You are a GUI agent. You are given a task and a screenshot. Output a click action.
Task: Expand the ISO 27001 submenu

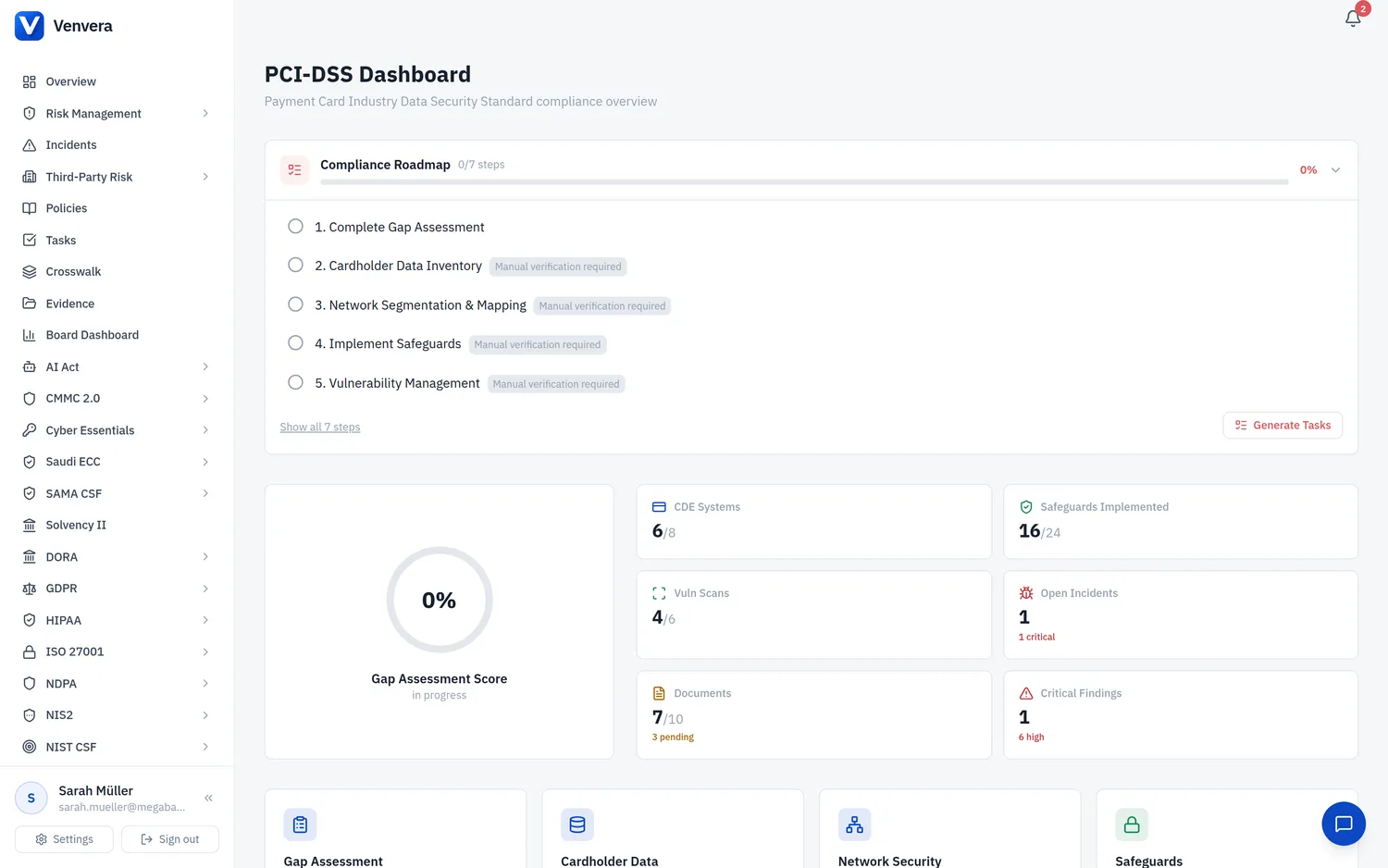point(205,652)
